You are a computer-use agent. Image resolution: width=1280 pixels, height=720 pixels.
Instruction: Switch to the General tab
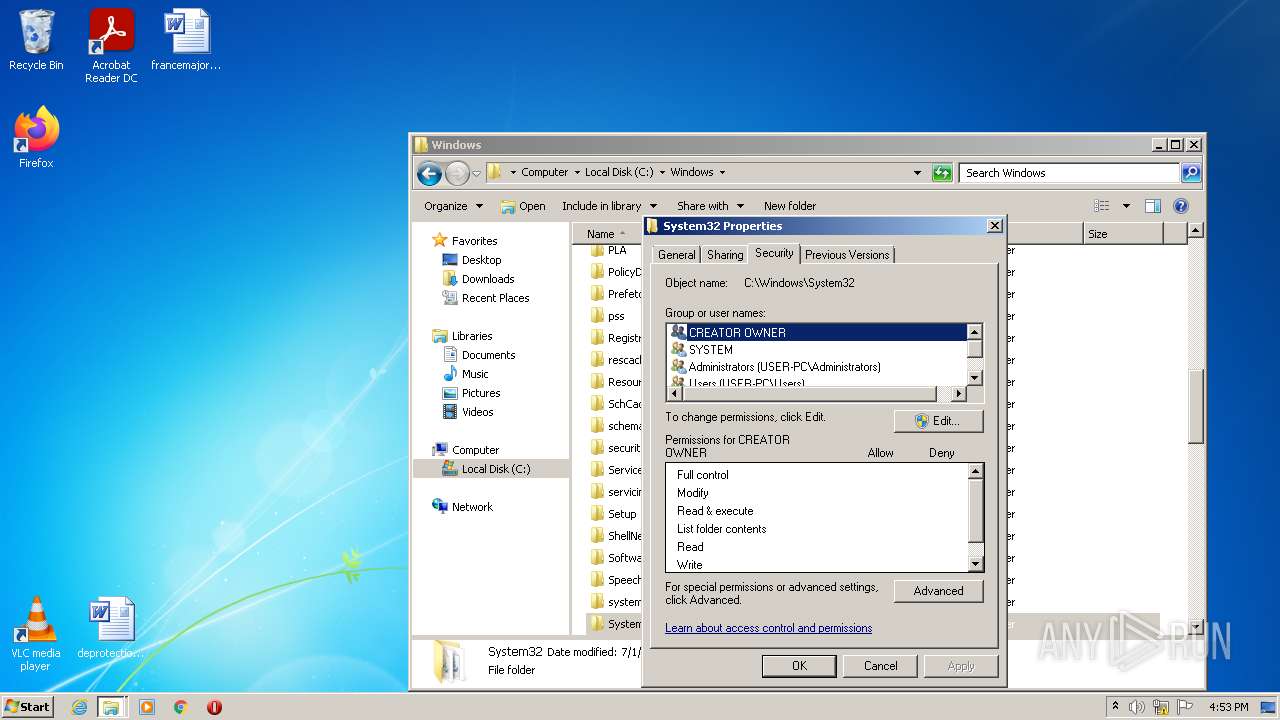coord(677,255)
